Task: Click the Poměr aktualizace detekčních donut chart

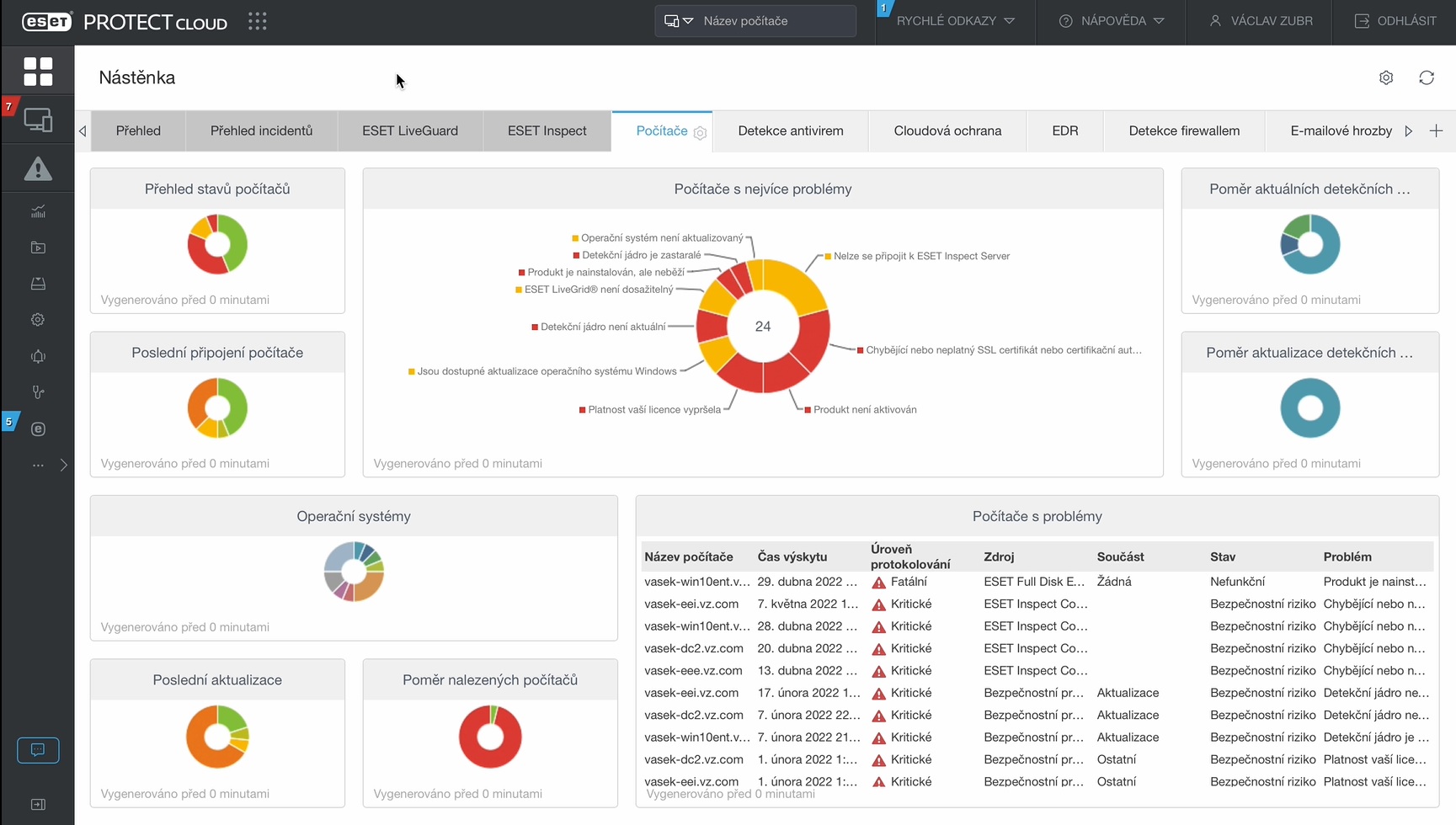Action: point(1310,407)
